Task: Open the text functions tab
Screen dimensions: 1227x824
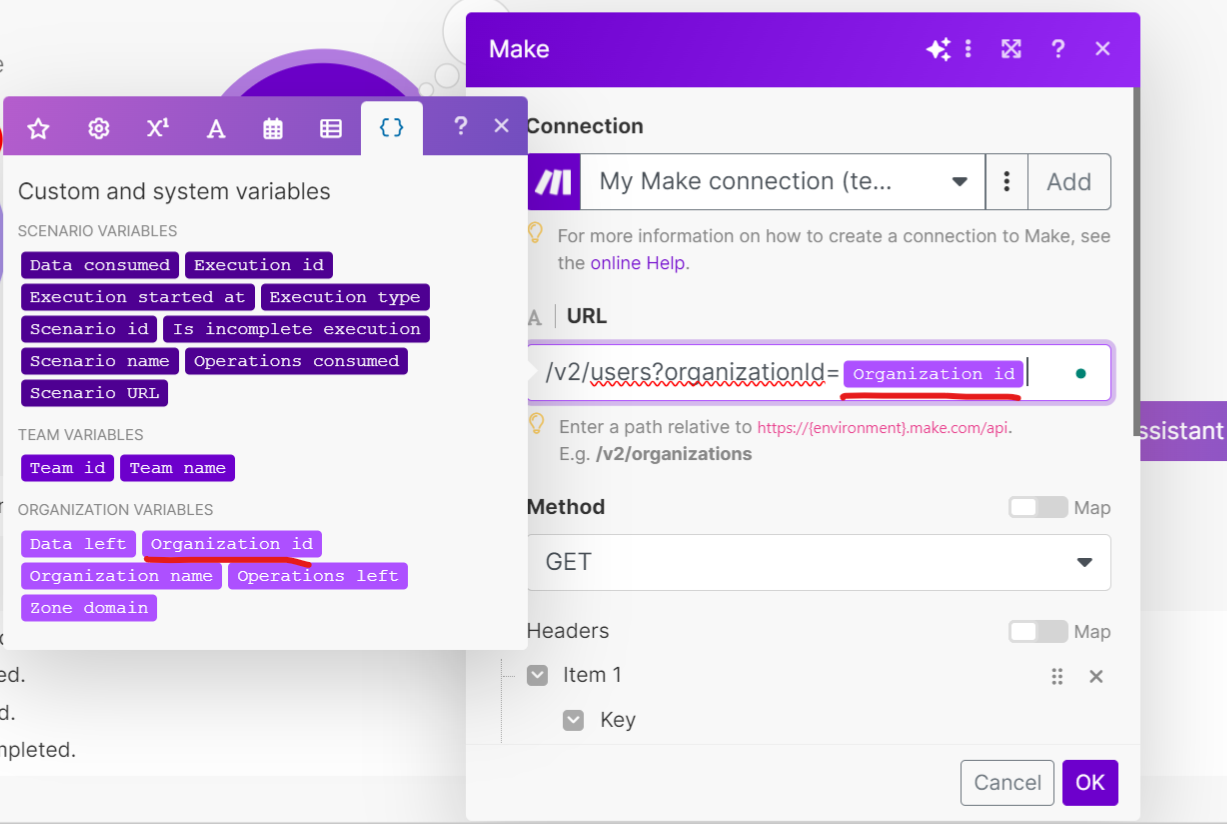Action: pyautogui.click(x=216, y=127)
